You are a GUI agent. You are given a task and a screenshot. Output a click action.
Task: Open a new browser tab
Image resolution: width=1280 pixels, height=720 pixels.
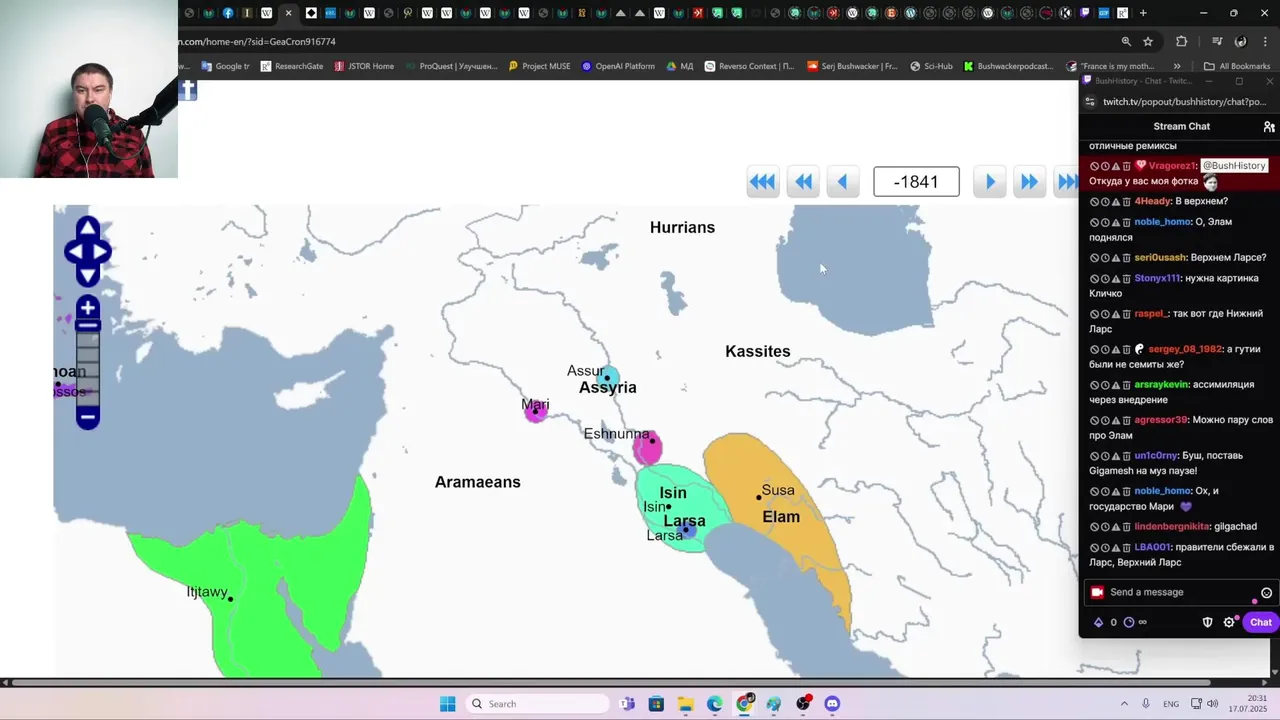(1143, 13)
